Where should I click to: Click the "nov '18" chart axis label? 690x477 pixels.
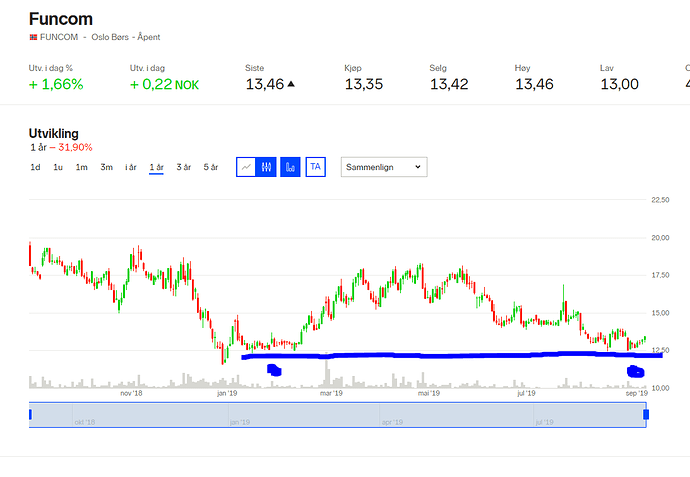point(131,393)
